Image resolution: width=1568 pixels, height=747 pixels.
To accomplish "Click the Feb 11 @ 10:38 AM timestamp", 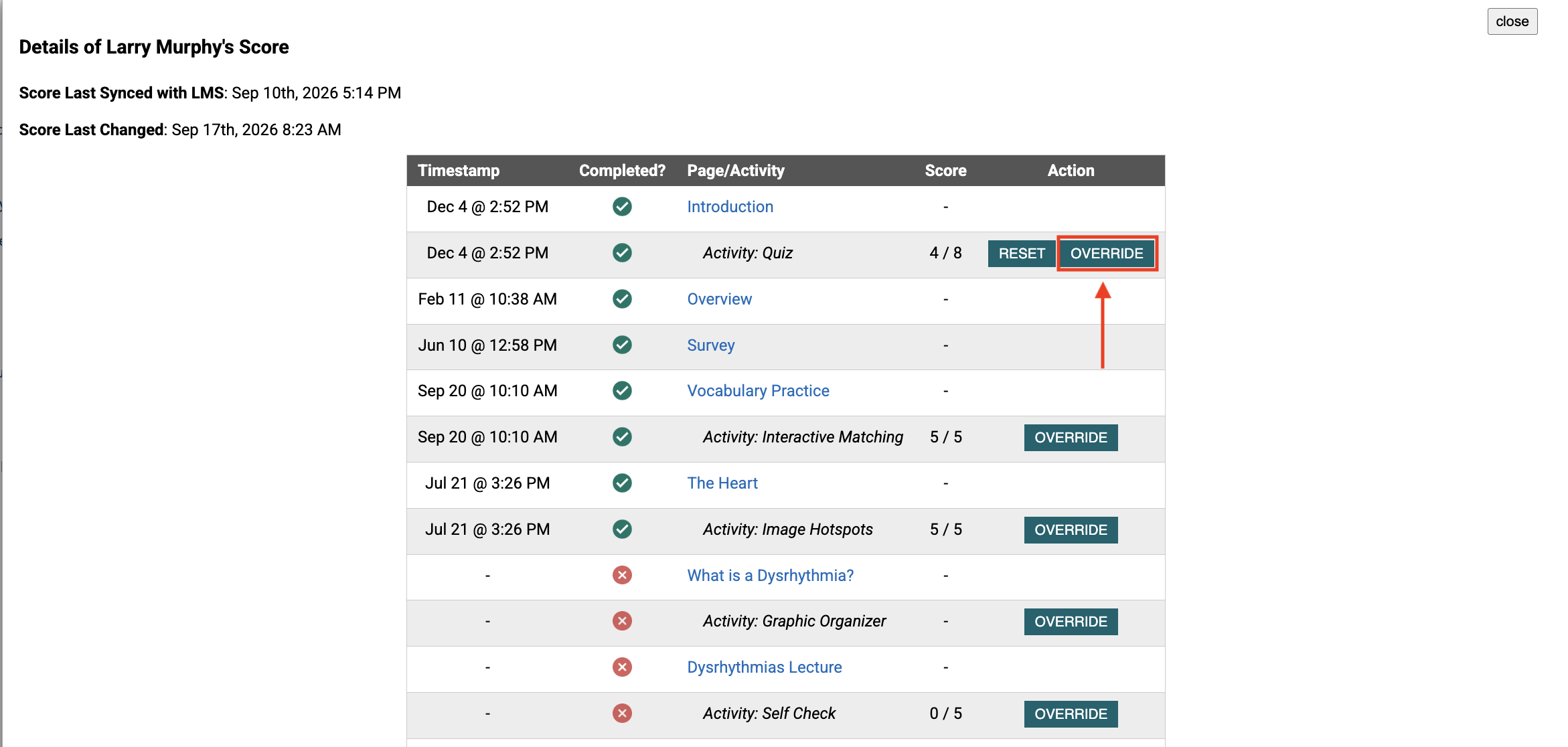I will click(487, 299).
